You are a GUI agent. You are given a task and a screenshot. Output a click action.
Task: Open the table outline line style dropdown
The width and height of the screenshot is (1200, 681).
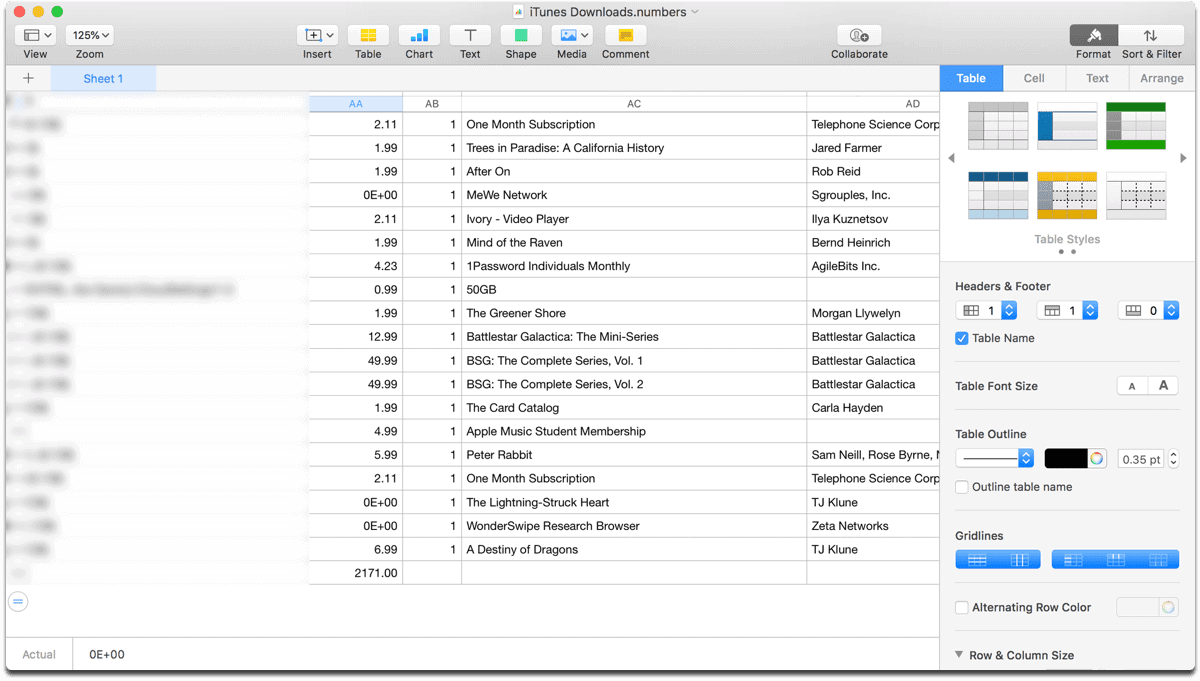pyautogui.click(x=995, y=459)
